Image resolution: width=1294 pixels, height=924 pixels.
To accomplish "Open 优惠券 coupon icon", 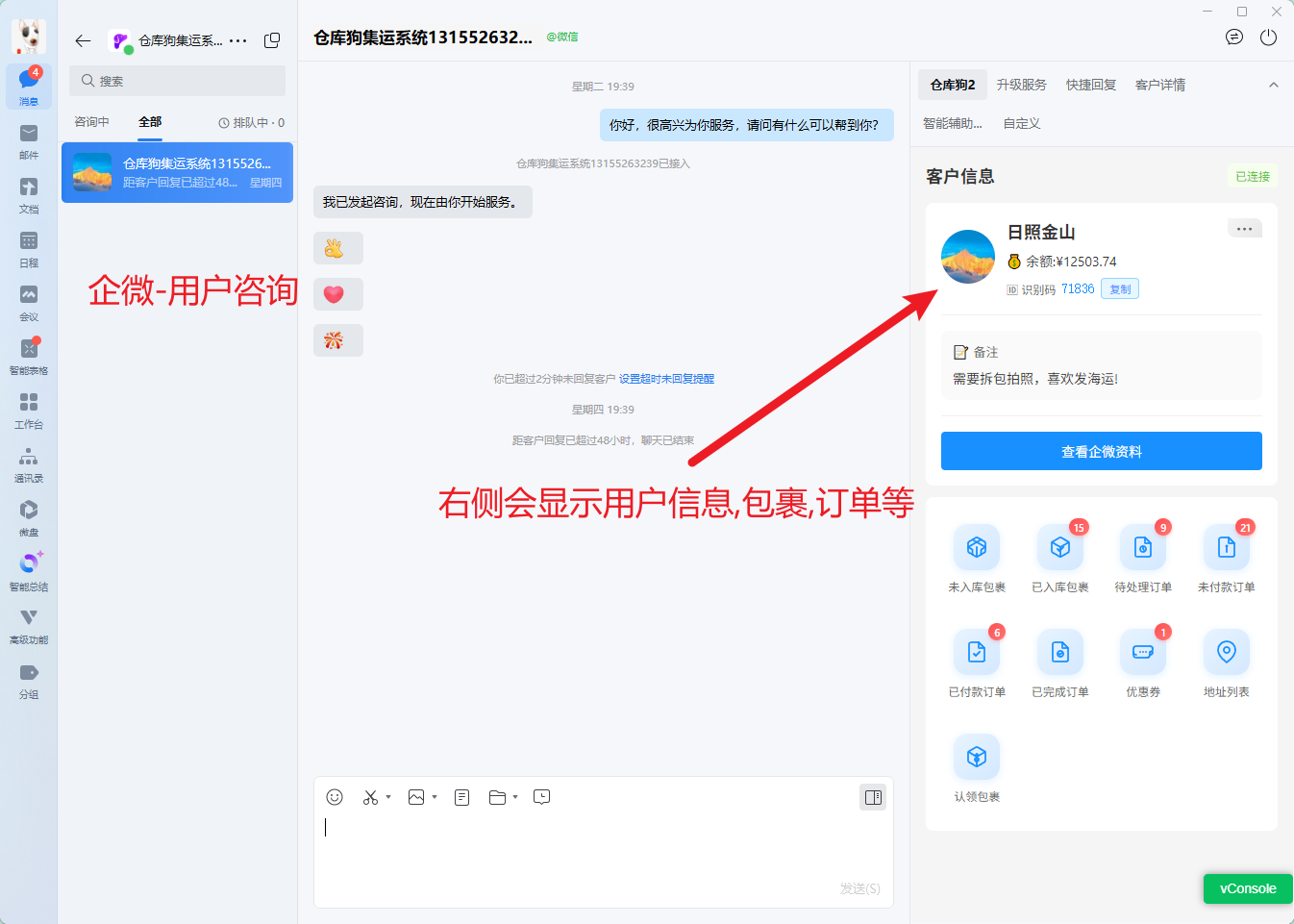I will click(1143, 652).
